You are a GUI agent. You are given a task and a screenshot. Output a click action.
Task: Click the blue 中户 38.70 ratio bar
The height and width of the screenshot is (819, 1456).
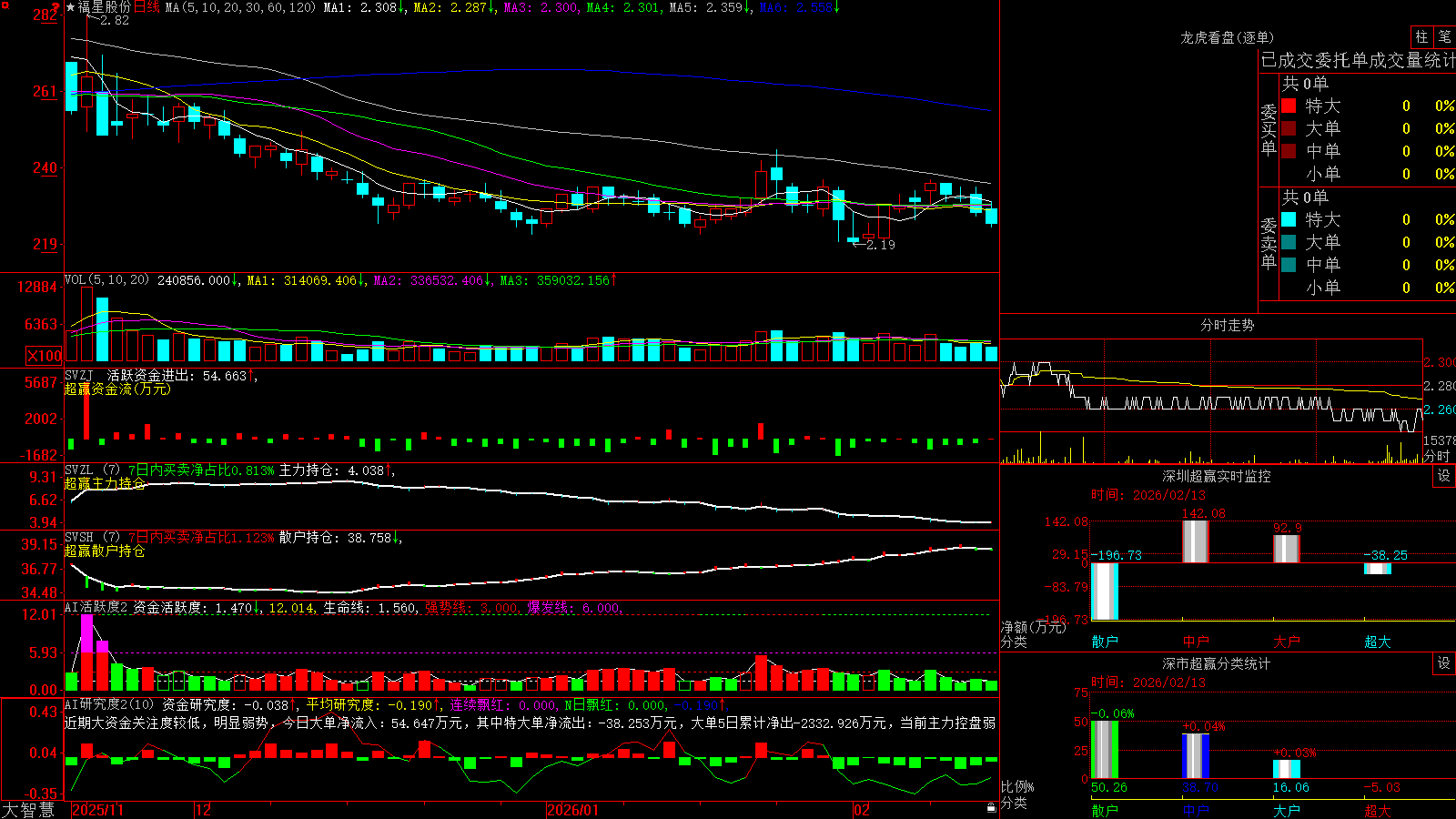1196,756
